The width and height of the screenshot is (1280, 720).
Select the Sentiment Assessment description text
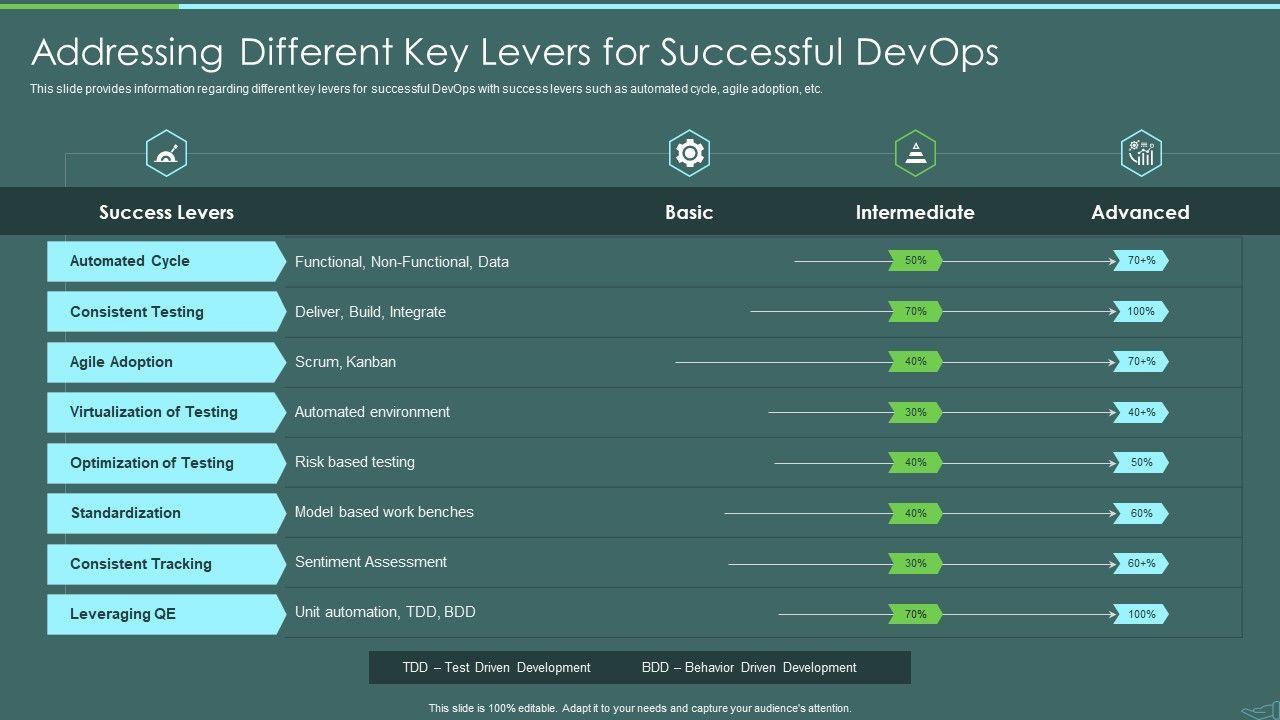coord(371,562)
